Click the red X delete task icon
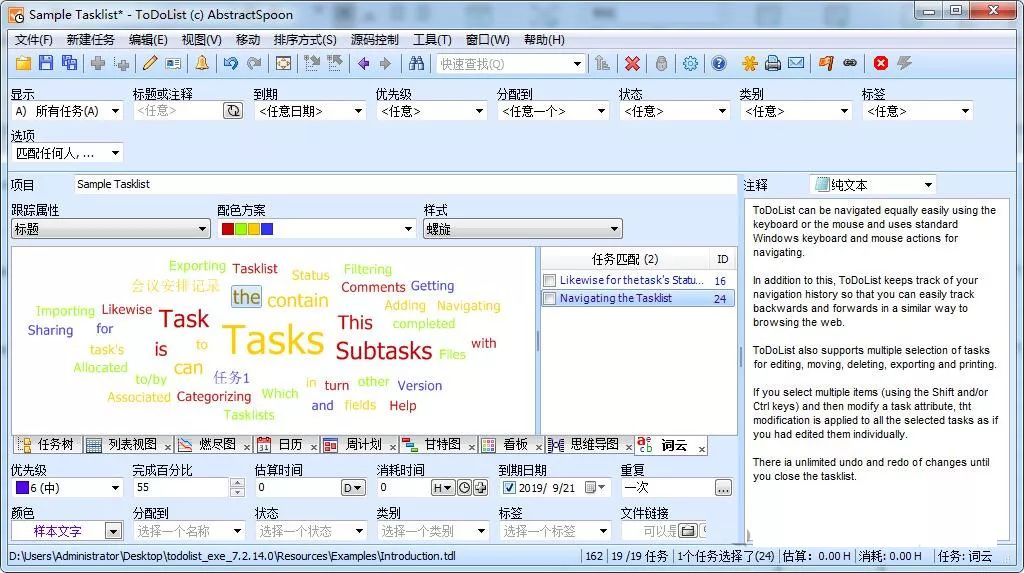This screenshot has width=1024, height=573. point(632,63)
